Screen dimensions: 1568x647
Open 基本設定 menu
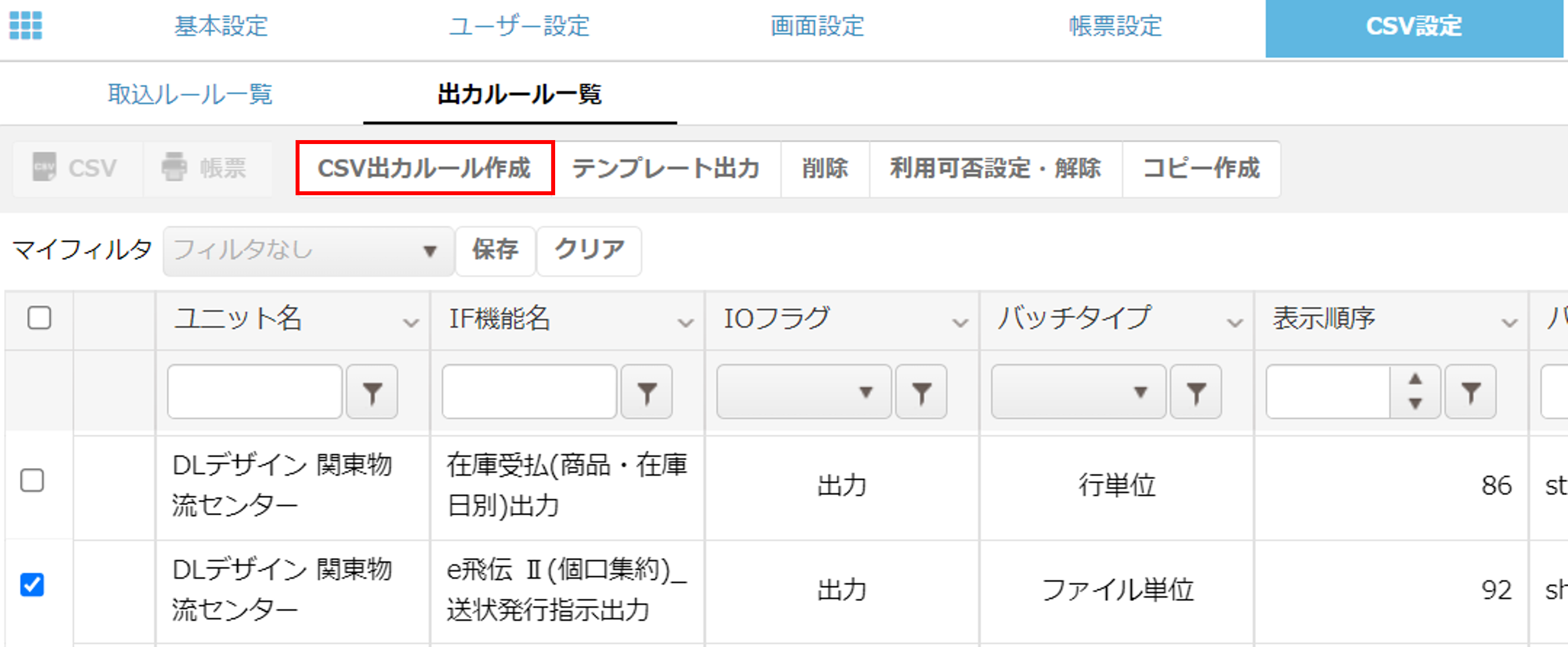221,26
